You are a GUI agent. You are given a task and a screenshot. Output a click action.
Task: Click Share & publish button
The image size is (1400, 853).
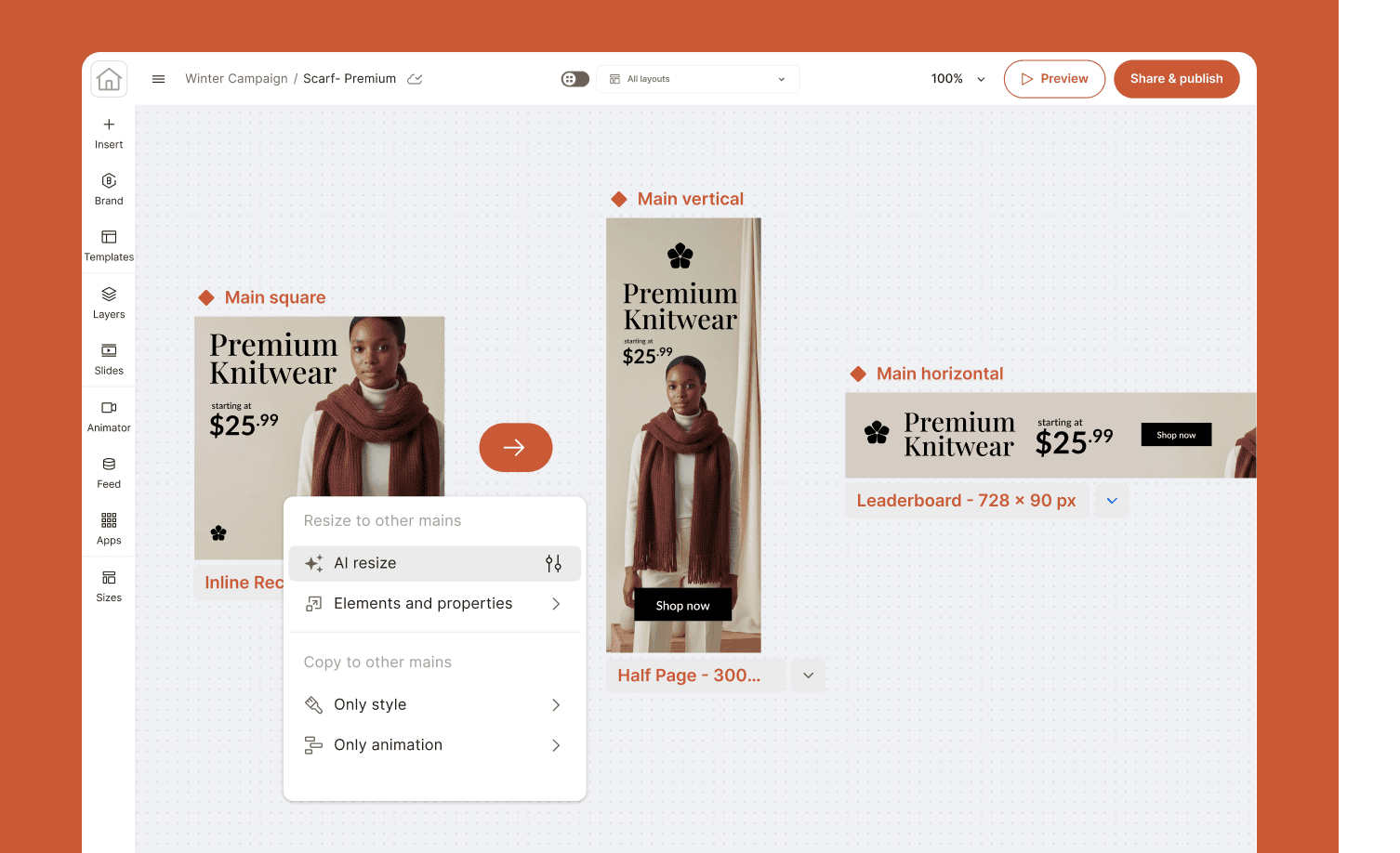pyautogui.click(x=1176, y=79)
